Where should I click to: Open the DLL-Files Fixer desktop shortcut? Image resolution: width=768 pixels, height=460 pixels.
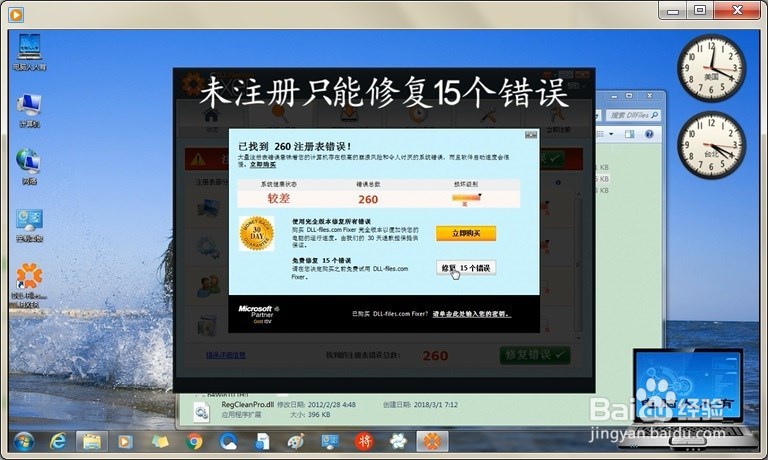point(29,286)
